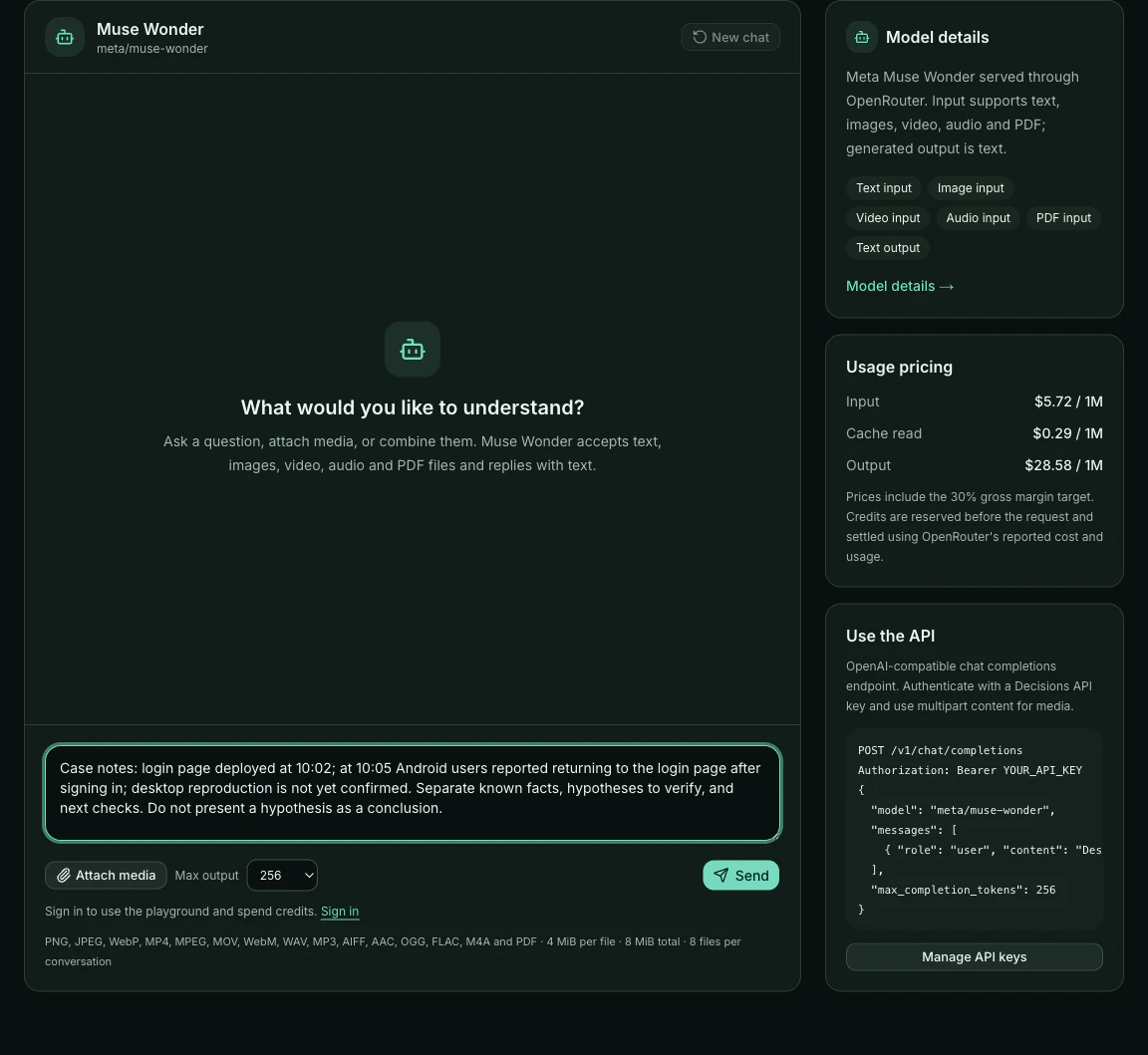Screen dimensions: 1148x1055
Task: Start a New chat
Action: [x=729, y=37]
